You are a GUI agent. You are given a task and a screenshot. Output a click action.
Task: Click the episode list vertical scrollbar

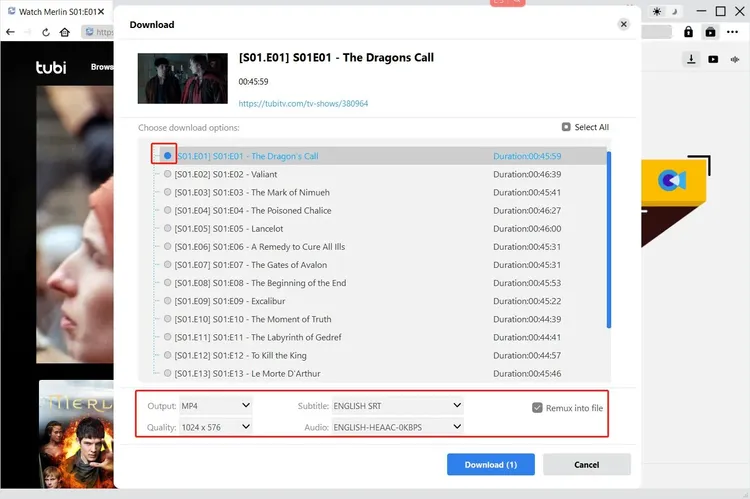(x=609, y=240)
